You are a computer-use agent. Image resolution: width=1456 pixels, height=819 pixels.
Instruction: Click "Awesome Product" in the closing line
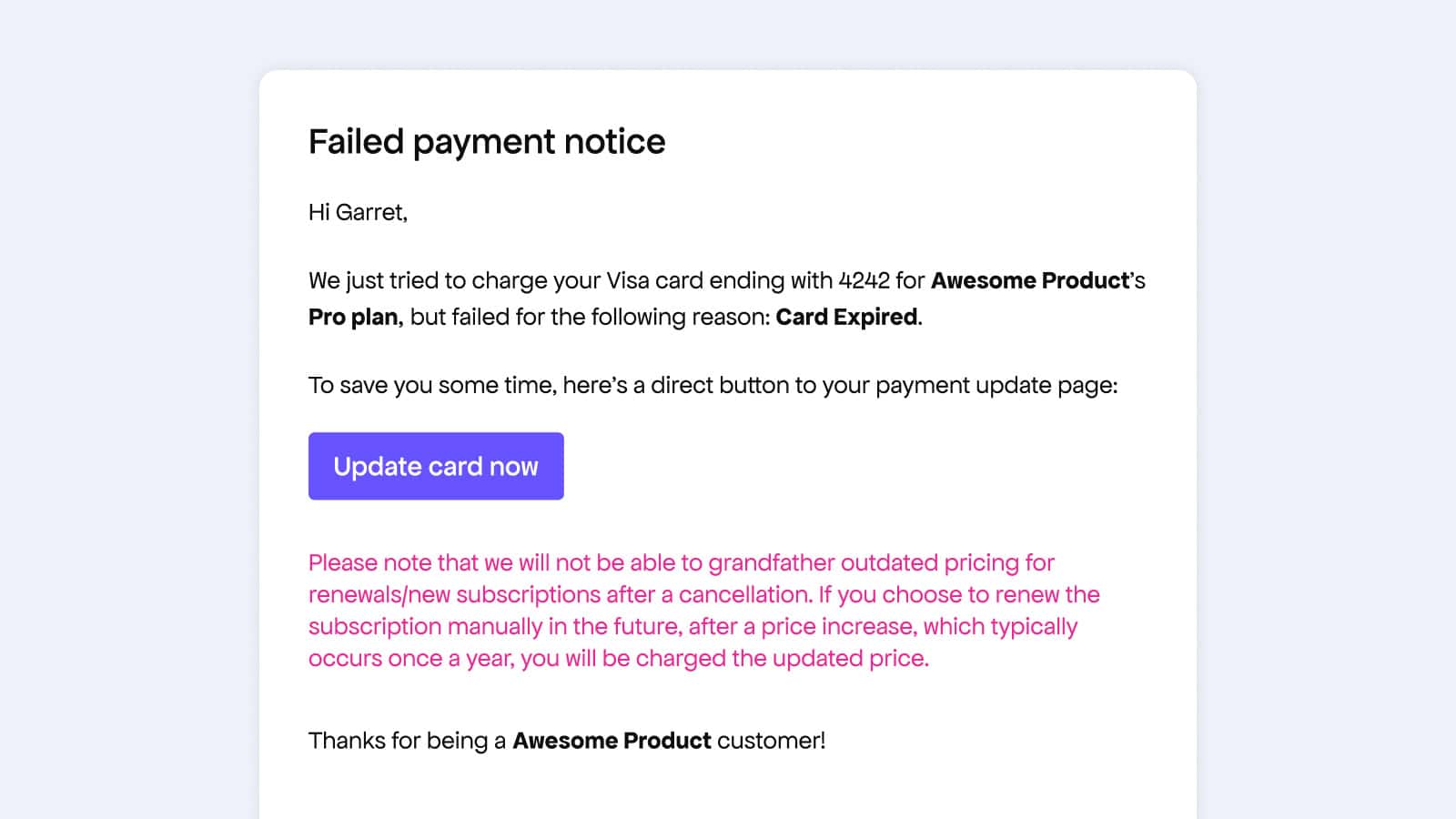pos(612,741)
